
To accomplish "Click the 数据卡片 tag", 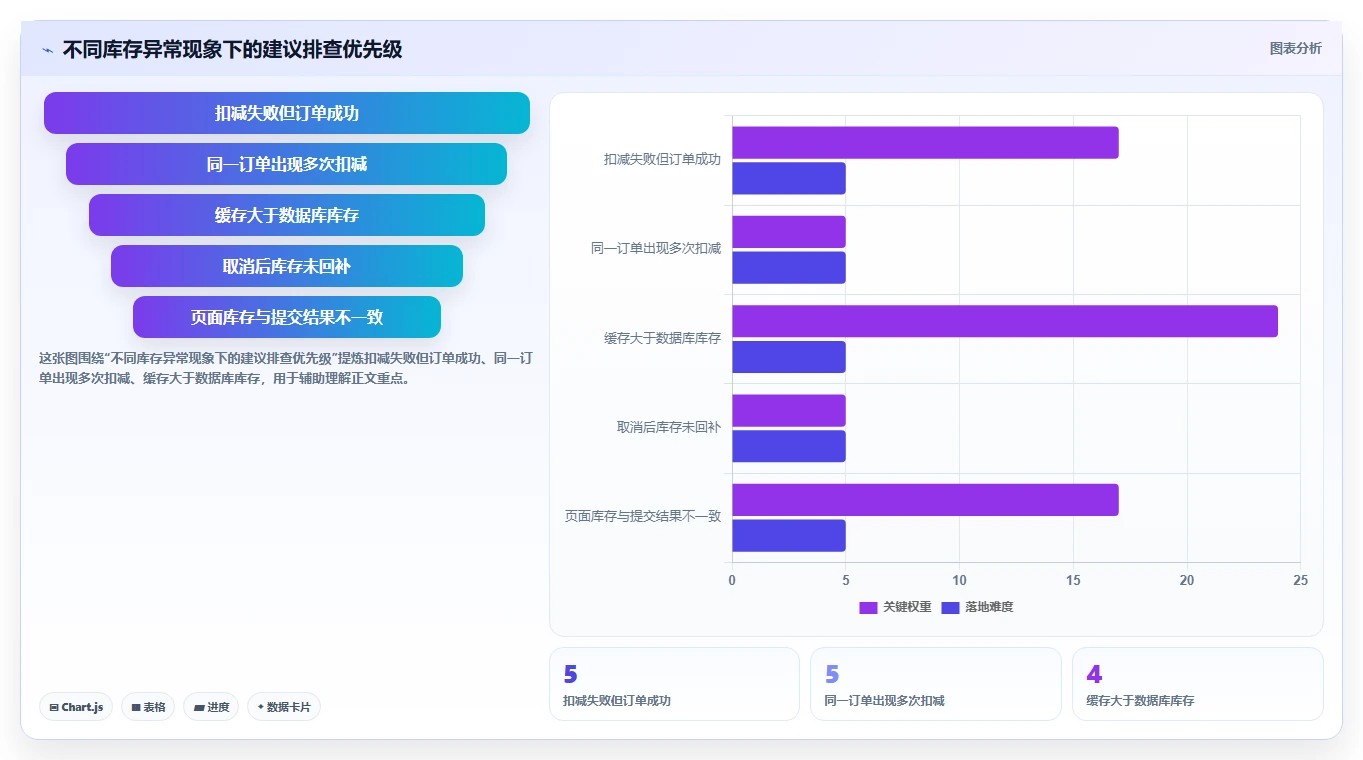I will point(284,707).
